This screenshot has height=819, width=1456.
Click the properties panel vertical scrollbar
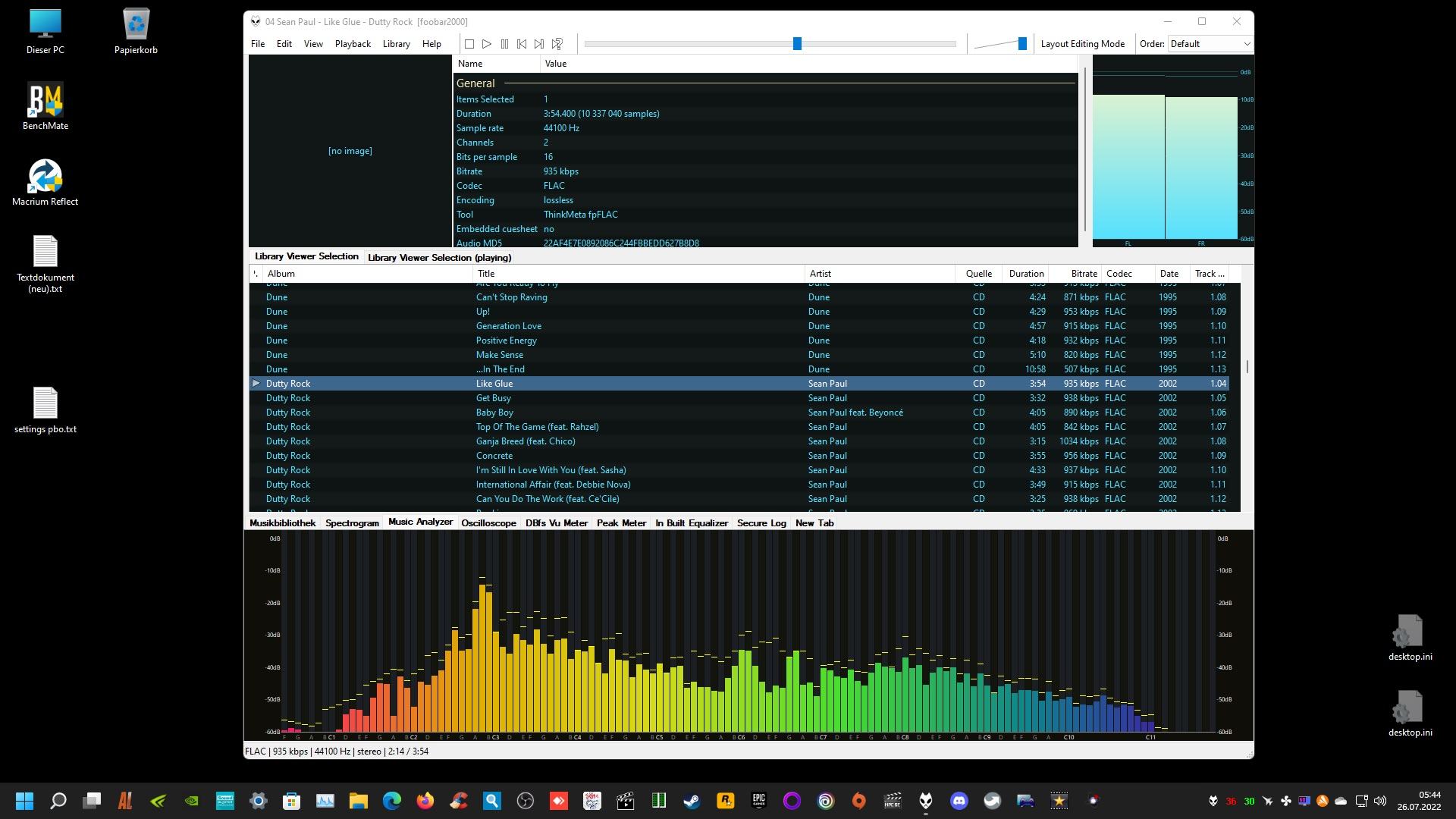point(1085,149)
